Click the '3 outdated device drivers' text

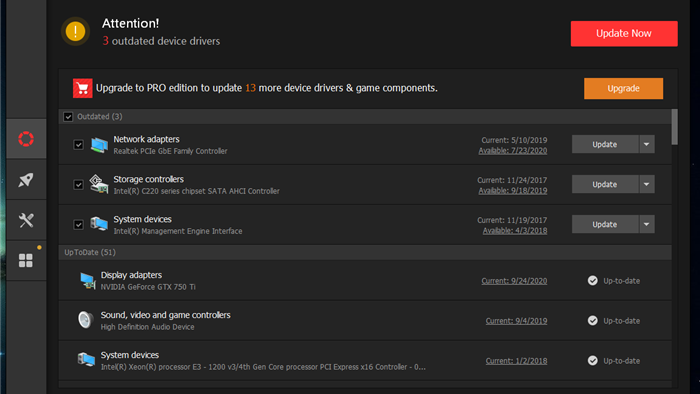coord(161,41)
